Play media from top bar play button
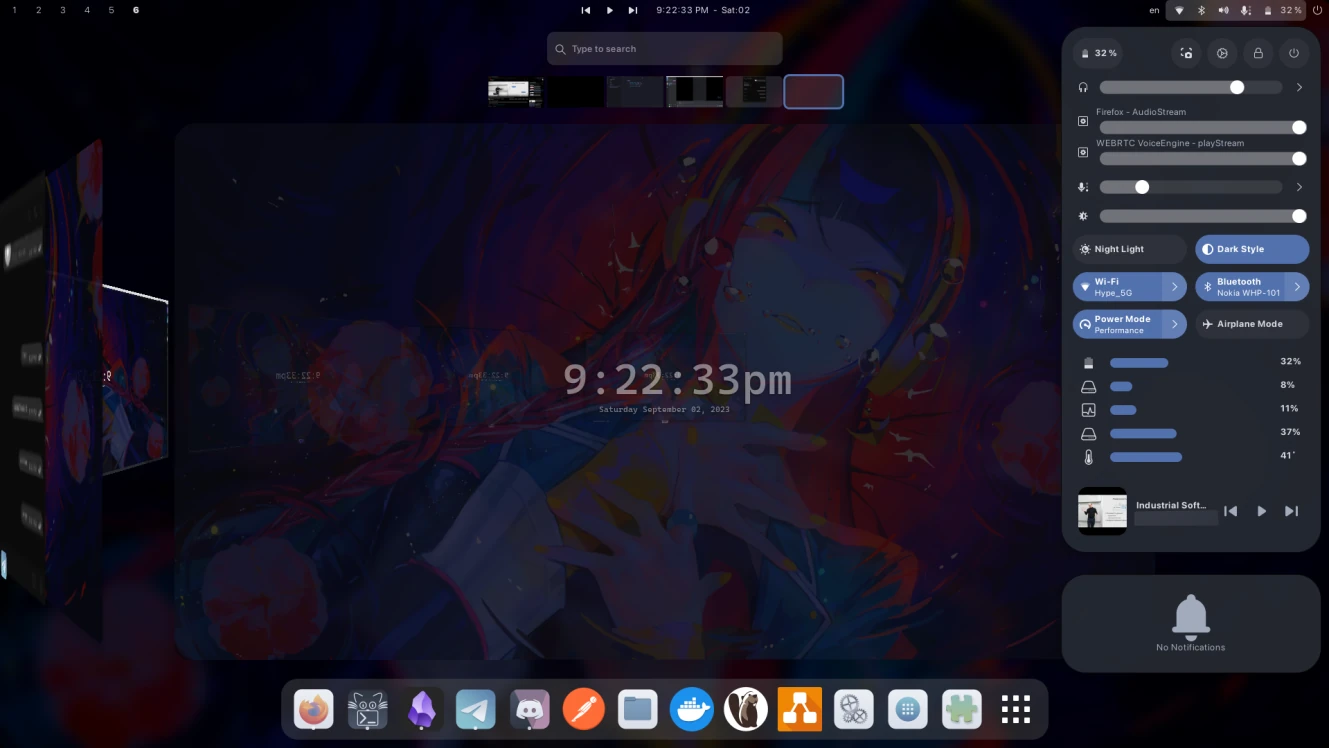 point(609,10)
